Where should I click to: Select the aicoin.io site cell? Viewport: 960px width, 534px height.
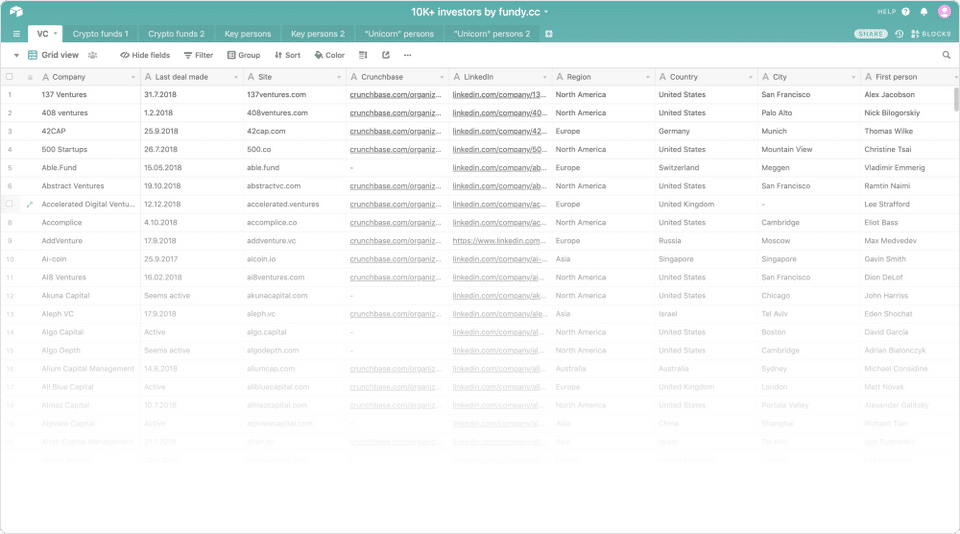click(294, 260)
